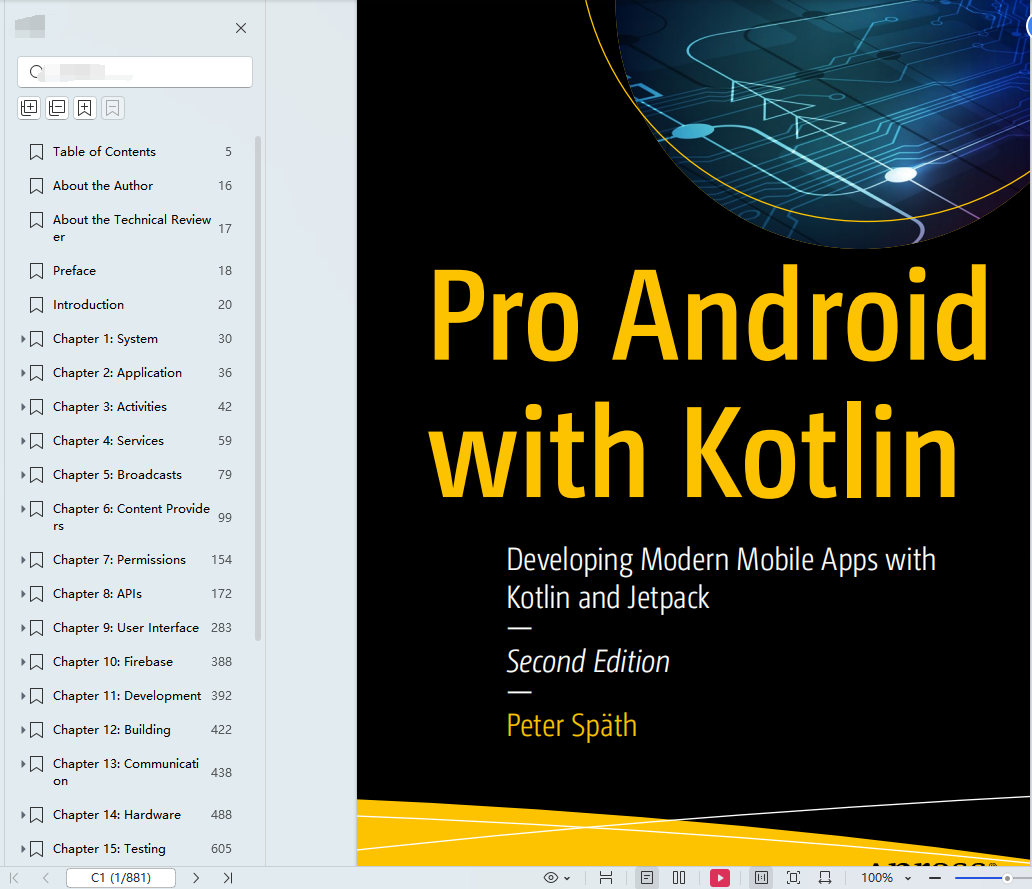Expand the Chapter 11: Development bookmark
1032x889 pixels.
pyautogui.click(x=23, y=696)
